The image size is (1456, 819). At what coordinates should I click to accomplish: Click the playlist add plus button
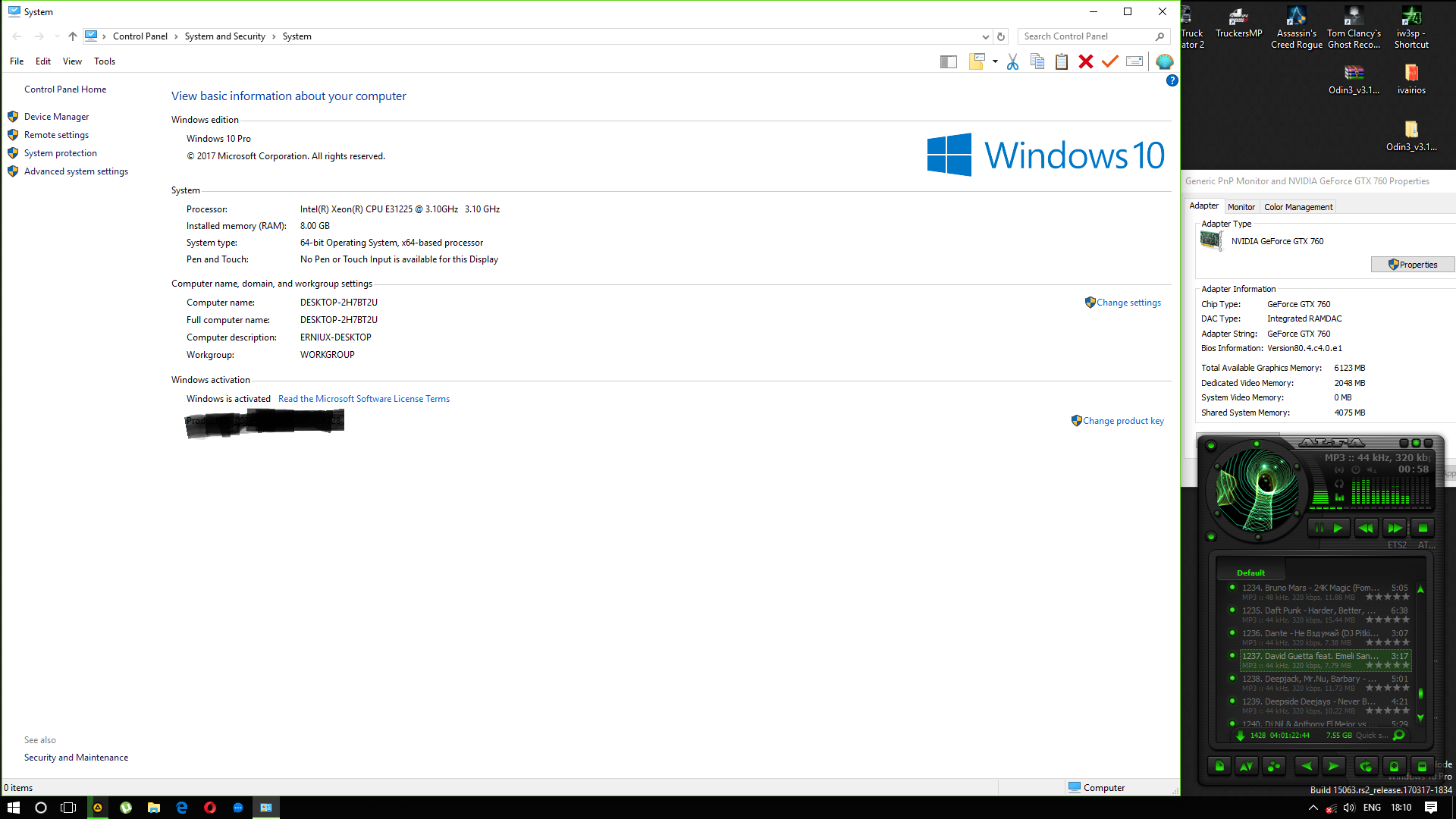(1394, 766)
